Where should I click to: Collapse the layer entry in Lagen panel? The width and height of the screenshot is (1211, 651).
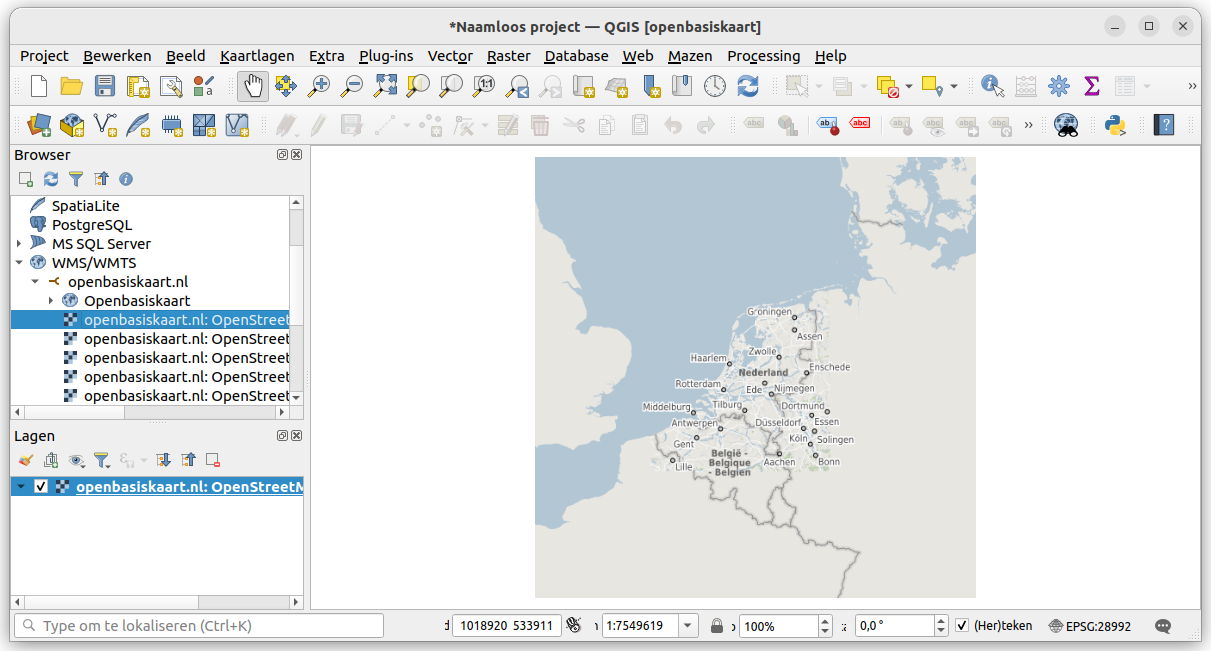pos(21,487)
